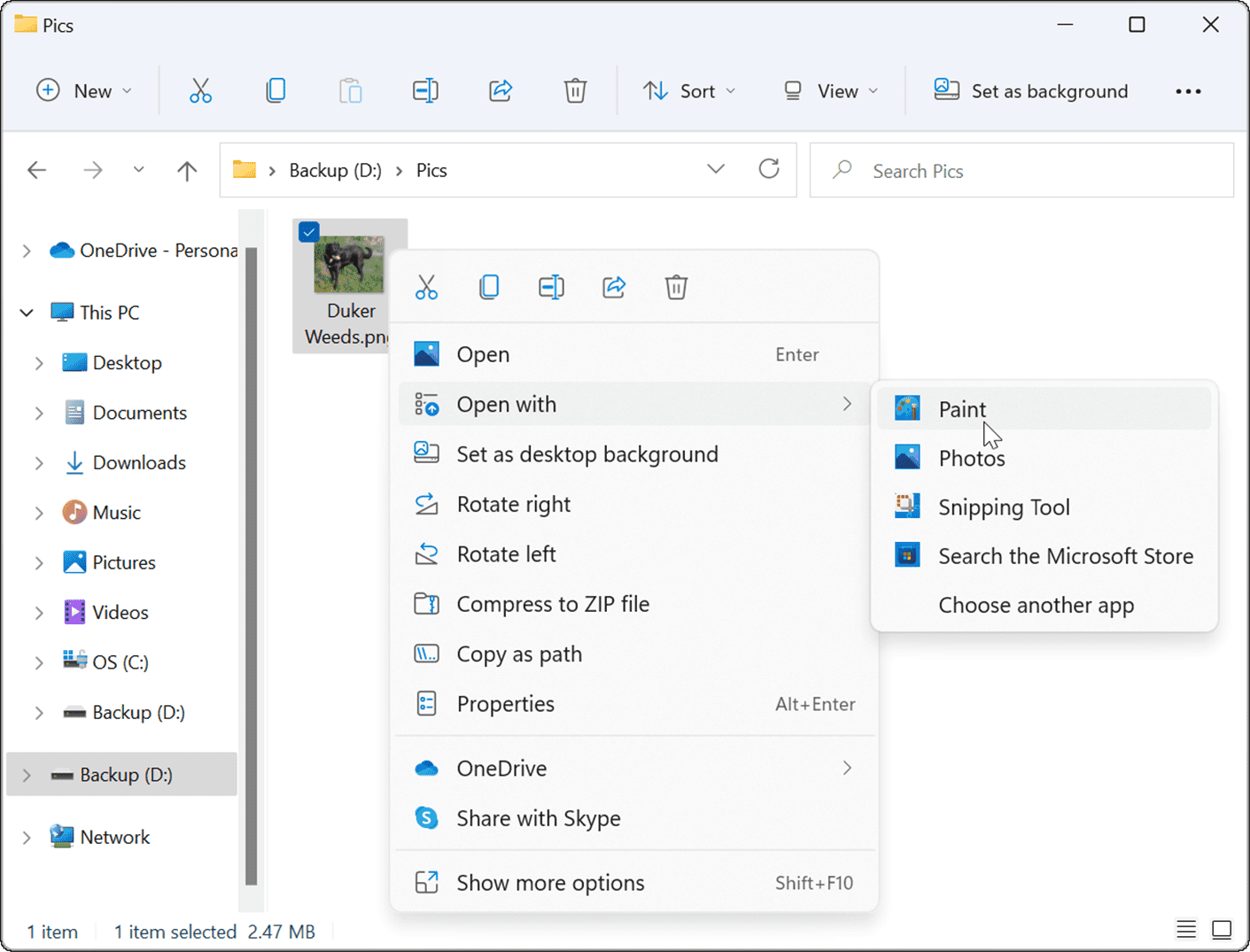
Task: Click the Paste icon on the toolbar
Action: pyautogui.click(x=351, y=90)
